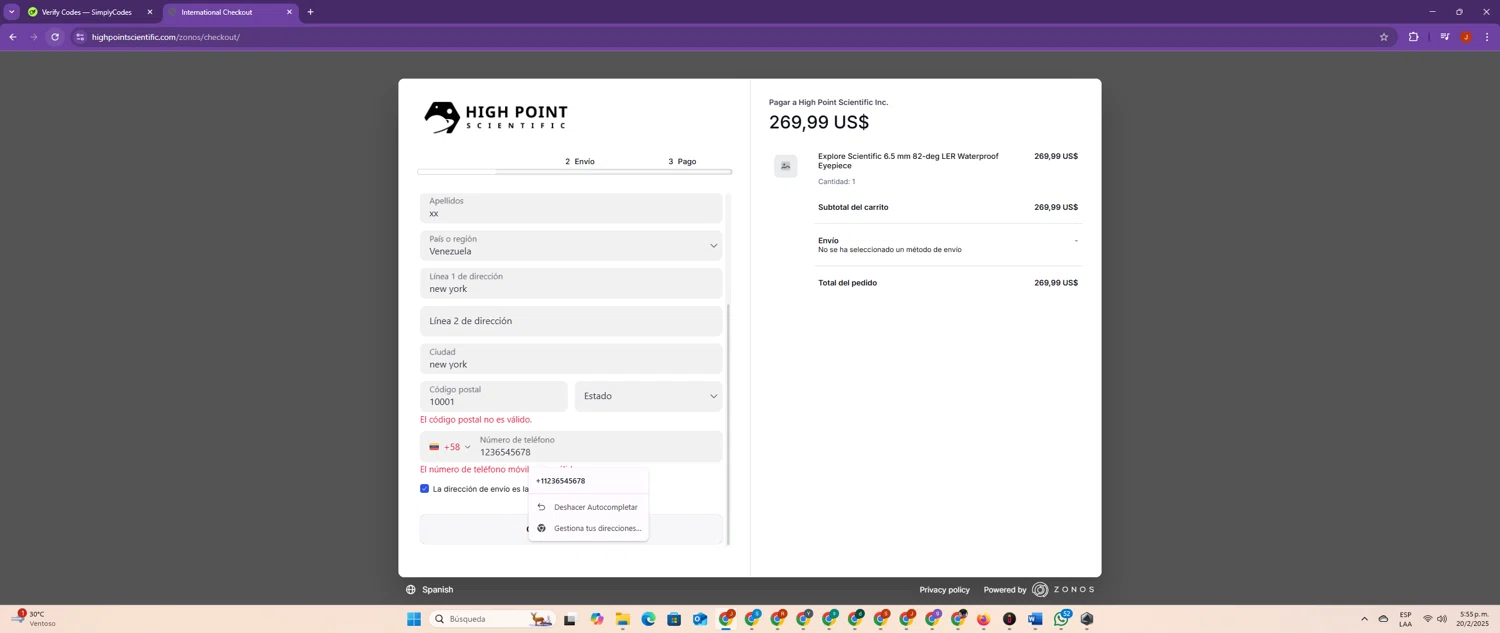Open the tab search dropdown arrow
The width and height of the screenshot is (1500, 633).
click(12, 12)
